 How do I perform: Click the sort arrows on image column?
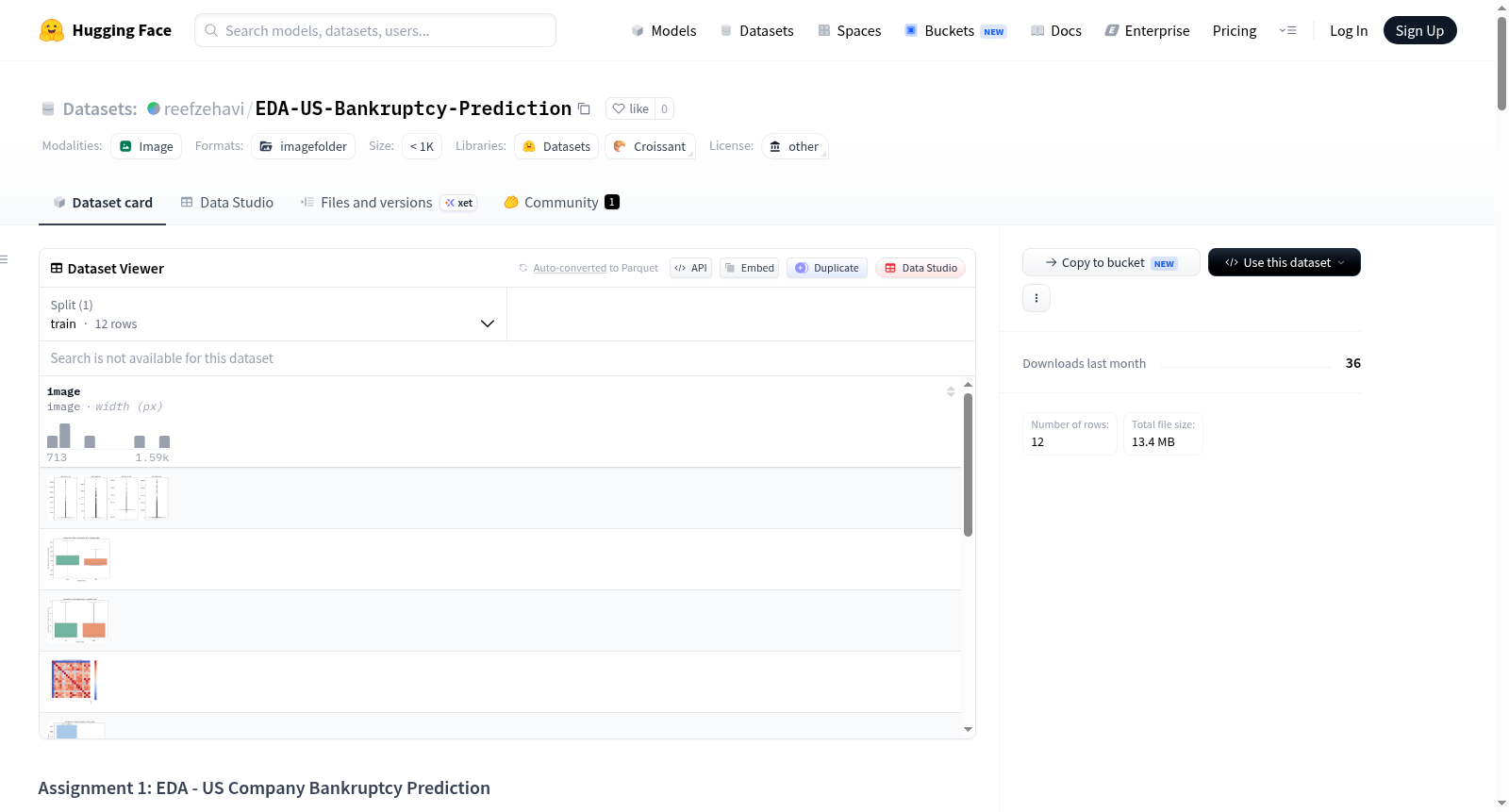(x=951, y=391)
